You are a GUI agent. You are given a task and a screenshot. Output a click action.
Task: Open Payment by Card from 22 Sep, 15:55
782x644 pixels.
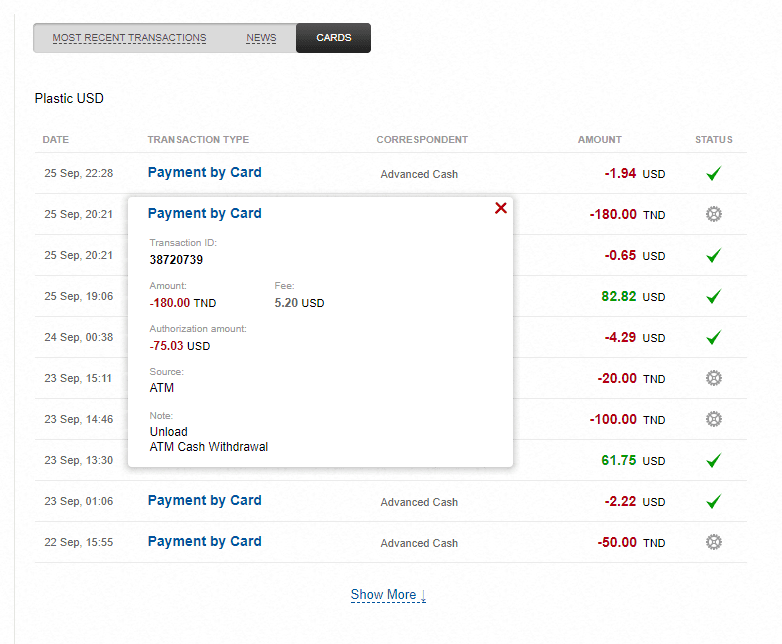click(204, 541)
